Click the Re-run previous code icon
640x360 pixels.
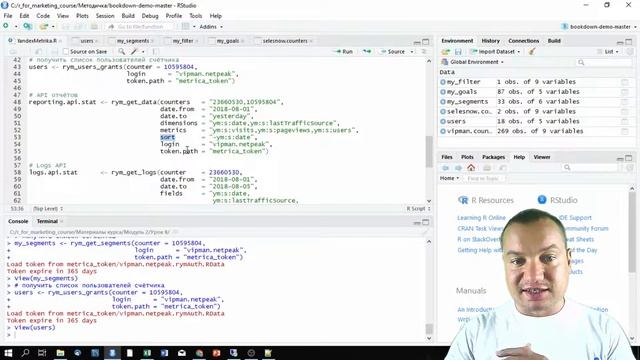[x=367, y=51]
